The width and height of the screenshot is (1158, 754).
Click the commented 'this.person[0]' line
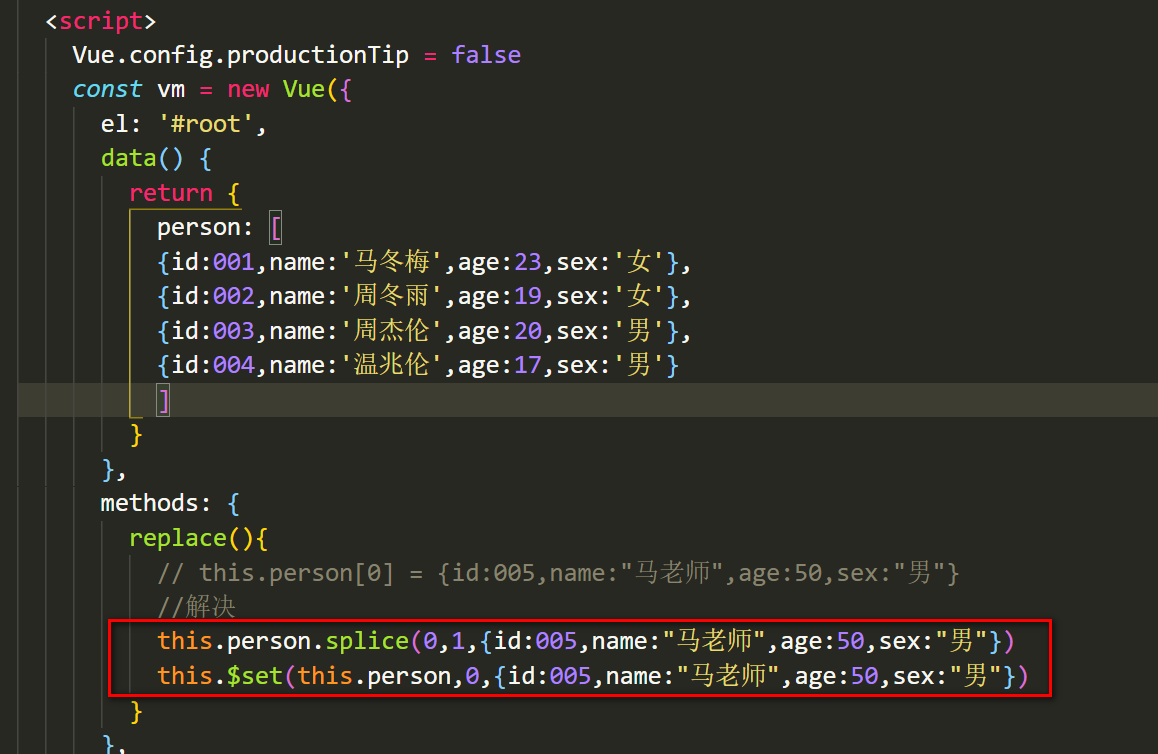click(558, 573)
